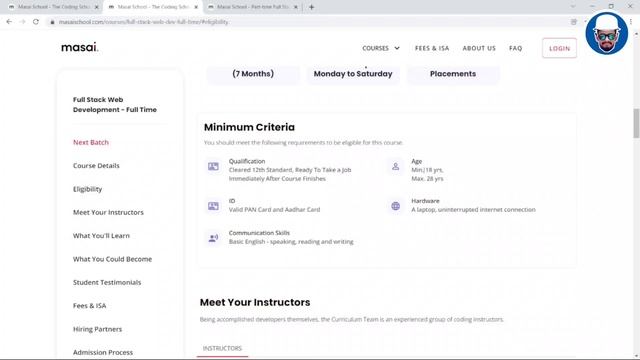This screenshot has height=360, width=640.
Task: Jump to Hiring Partners section
Action: (97, 329)
